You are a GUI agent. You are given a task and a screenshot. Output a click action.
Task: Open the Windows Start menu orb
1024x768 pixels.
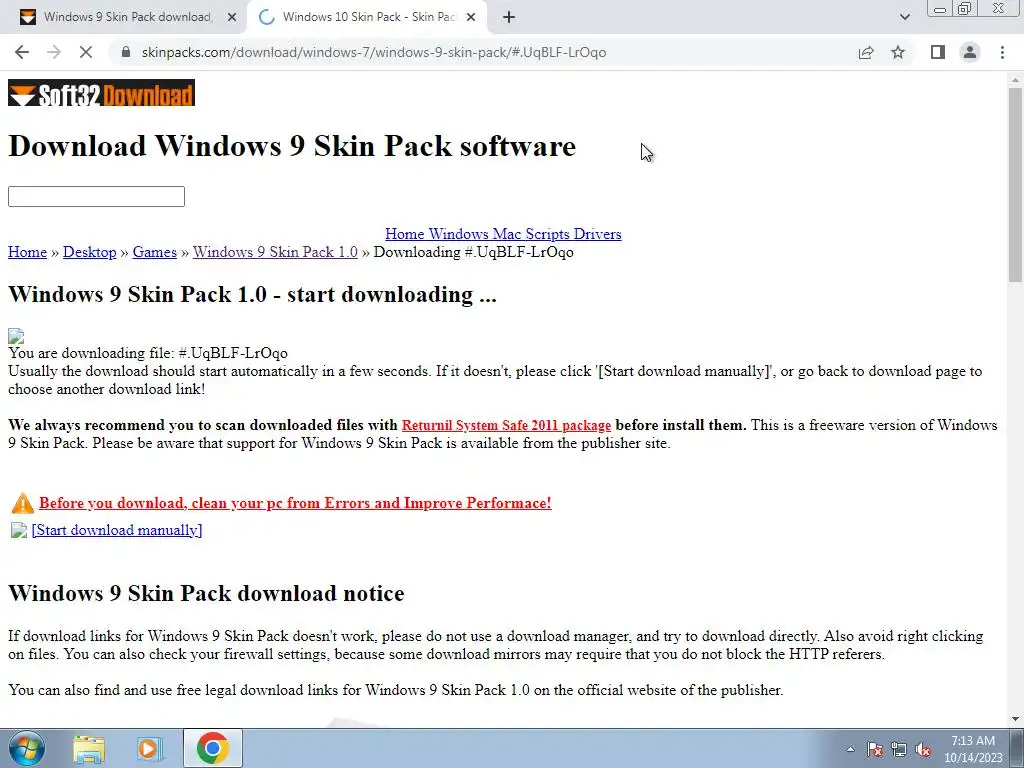(26, 748)
